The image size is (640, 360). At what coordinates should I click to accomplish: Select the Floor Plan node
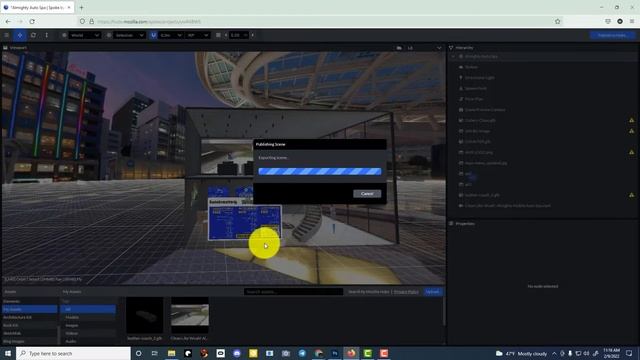pyautogui.click(x=471, y=99)
